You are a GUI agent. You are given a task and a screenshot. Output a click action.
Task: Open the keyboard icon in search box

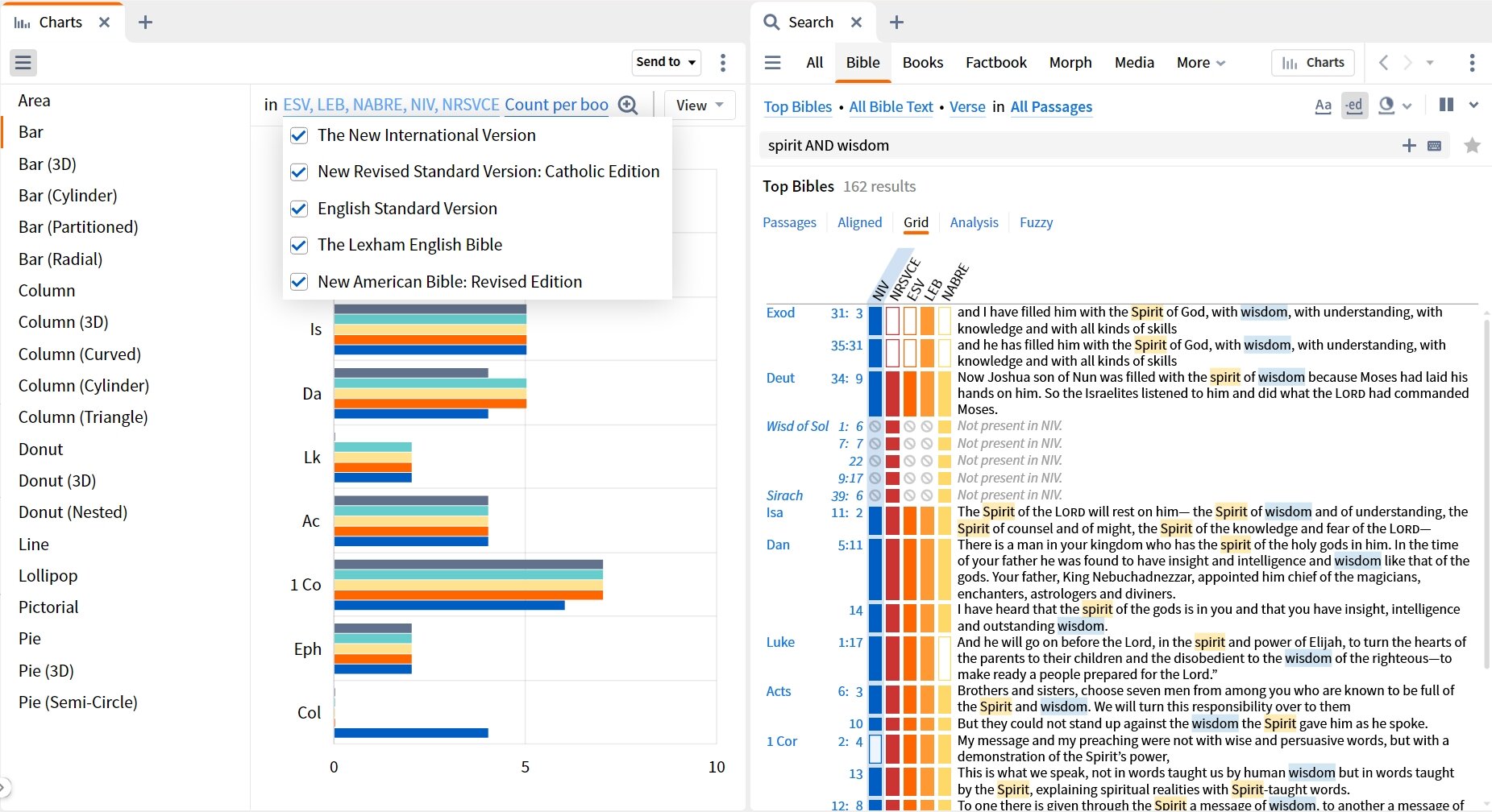pos(1434,146)
